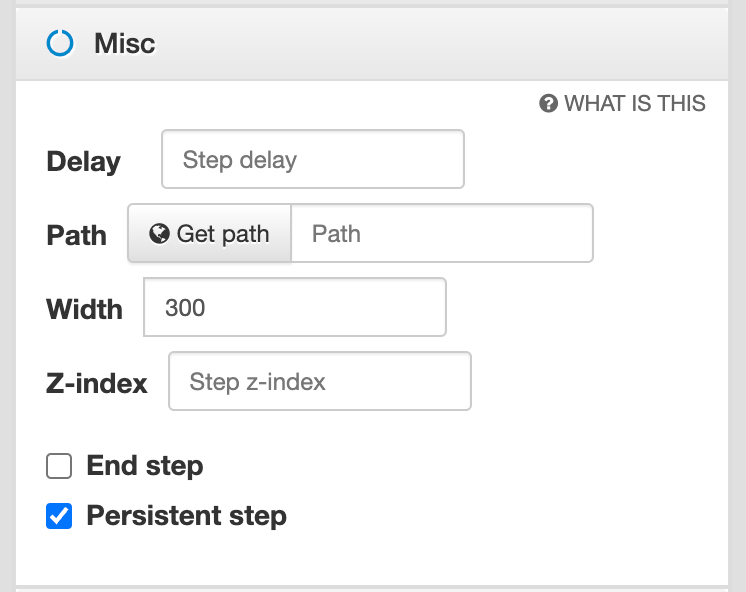Toggle Persistent step via its text label

pyautogui.click(x=186, y=516)
